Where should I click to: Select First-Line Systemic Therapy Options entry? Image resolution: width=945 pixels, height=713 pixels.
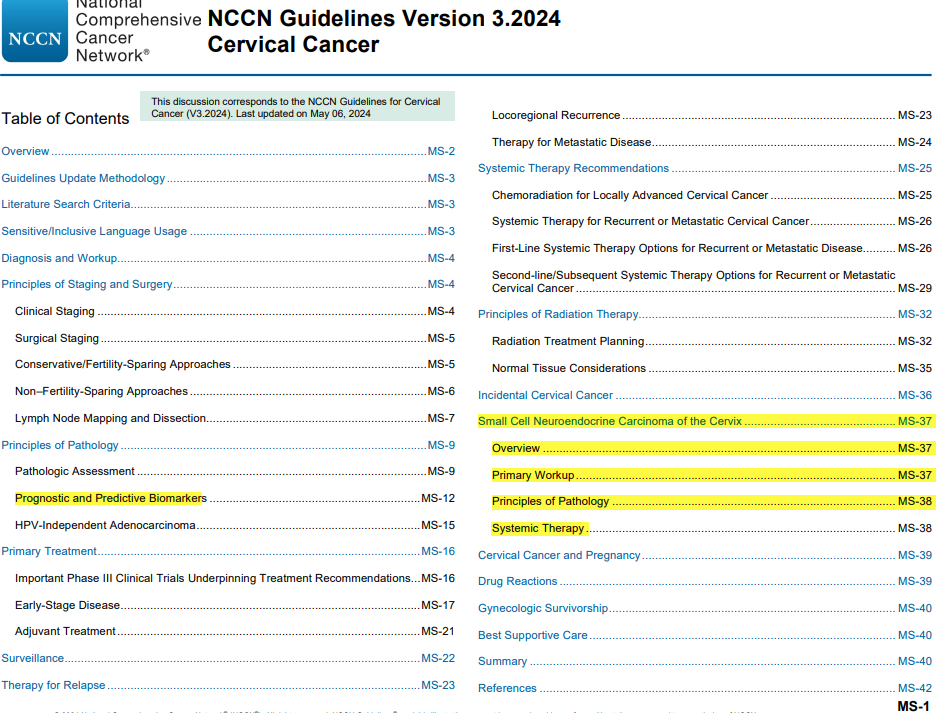click(x=712, y=248)
